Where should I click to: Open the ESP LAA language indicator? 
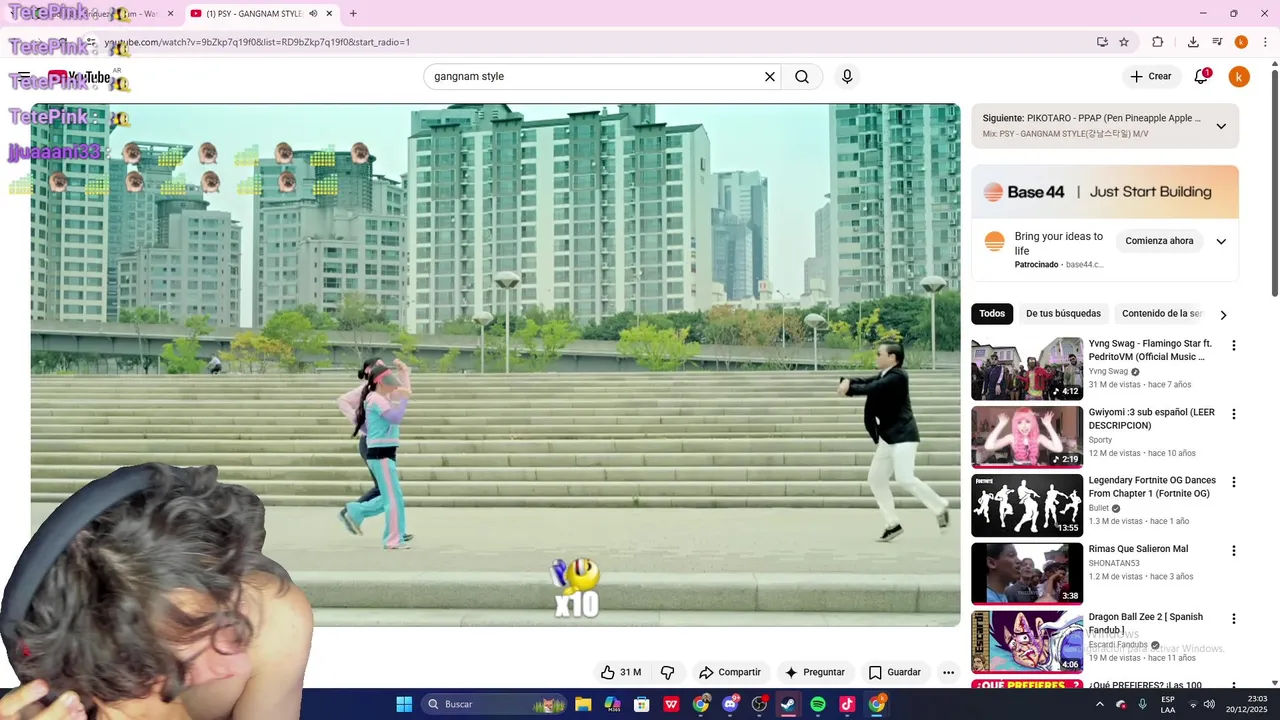coord(1168,704)
